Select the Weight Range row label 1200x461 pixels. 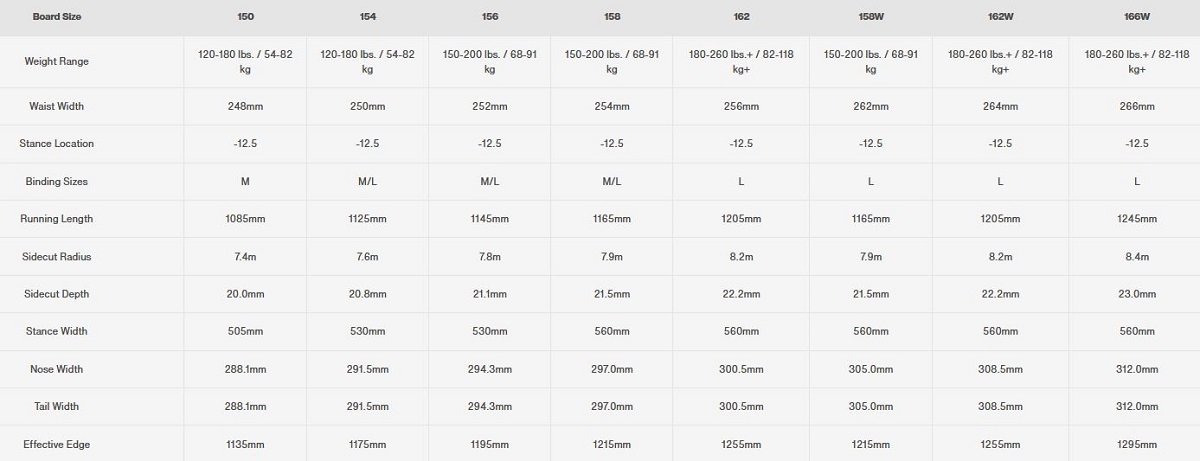(57, 61)
